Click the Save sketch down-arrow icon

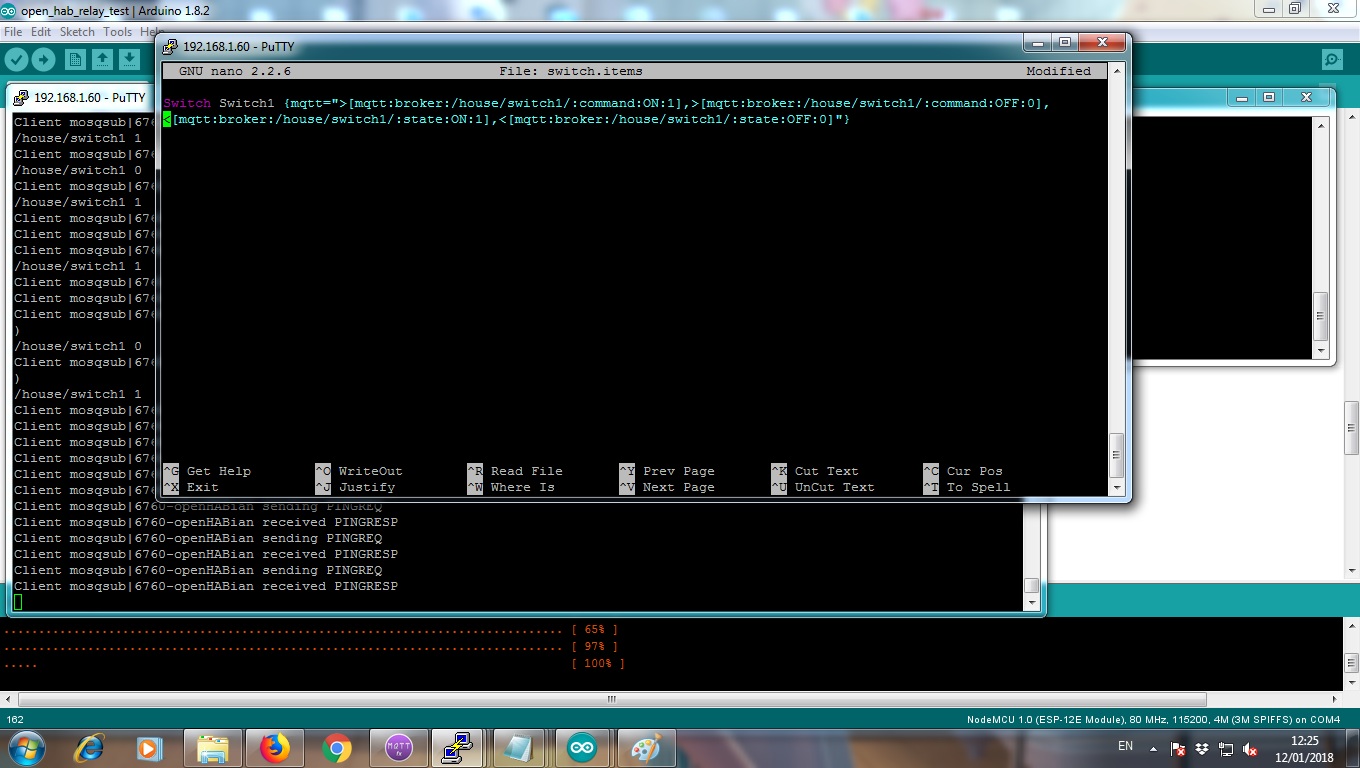tap(129, 60)
